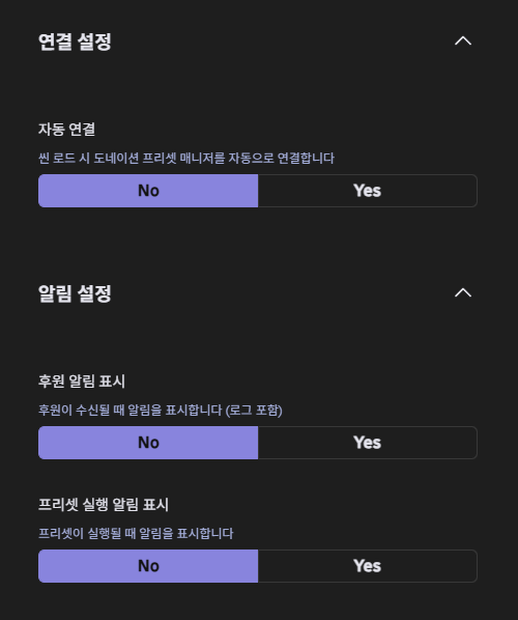The height and width of the screenshot is (620, 518).
Task: Click the 알림 설정 section heading
Action: point(75,294)
